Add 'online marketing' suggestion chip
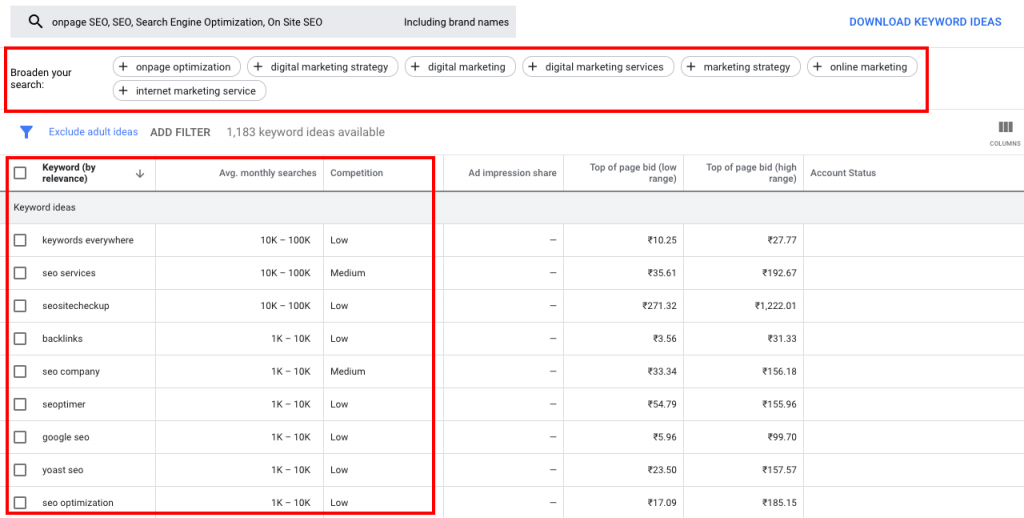Screen dimensions: 1024x518 [862, 67]
